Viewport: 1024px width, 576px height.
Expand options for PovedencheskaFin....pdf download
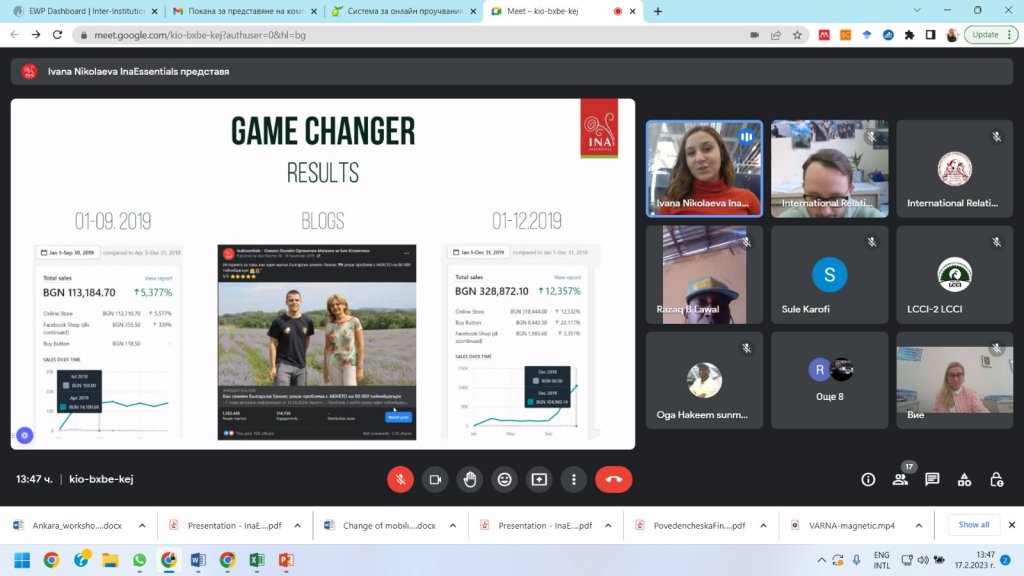pos(763,525)
